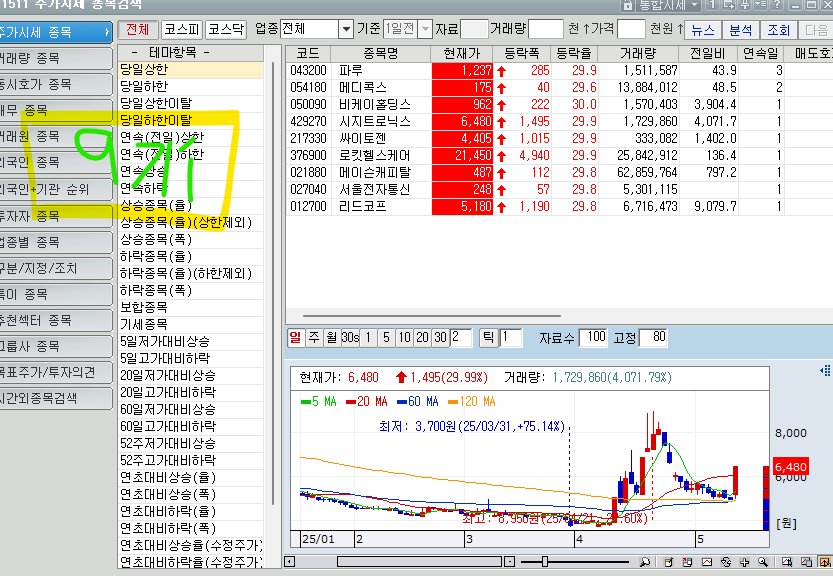Click the '1' screen number icon in the title bar

(712, 5)
